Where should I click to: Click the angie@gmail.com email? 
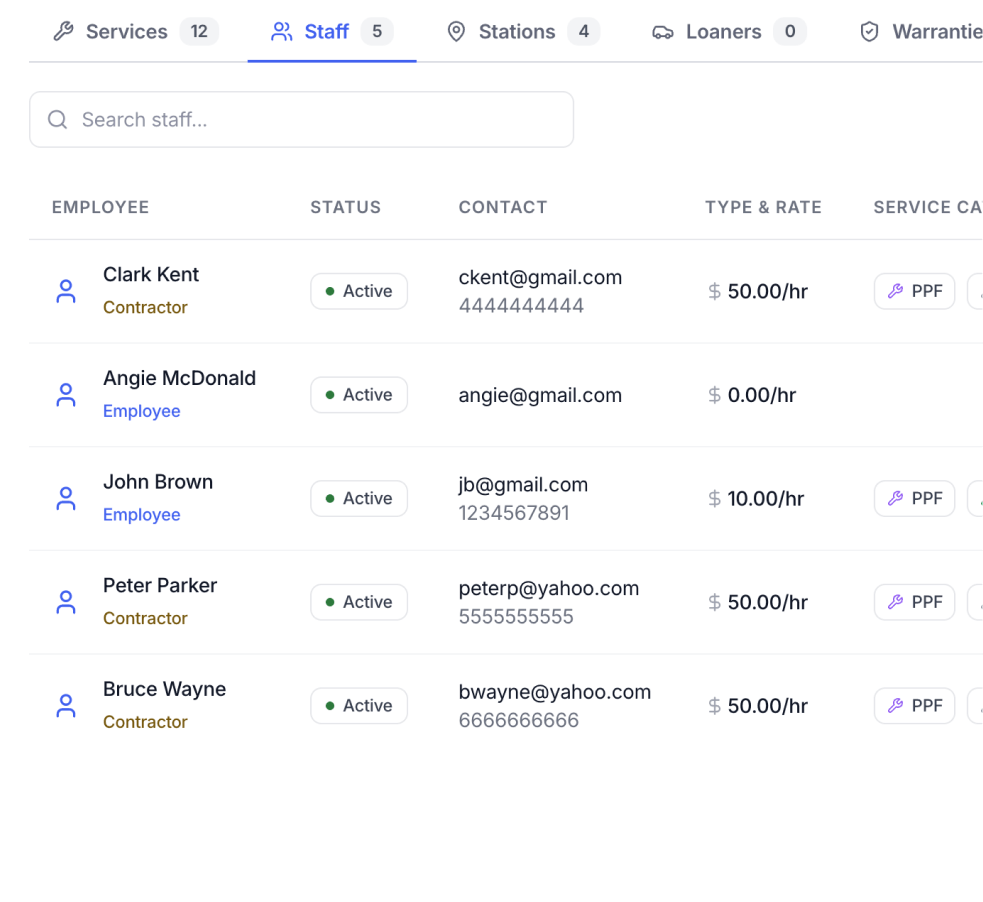tap(540, 396)
